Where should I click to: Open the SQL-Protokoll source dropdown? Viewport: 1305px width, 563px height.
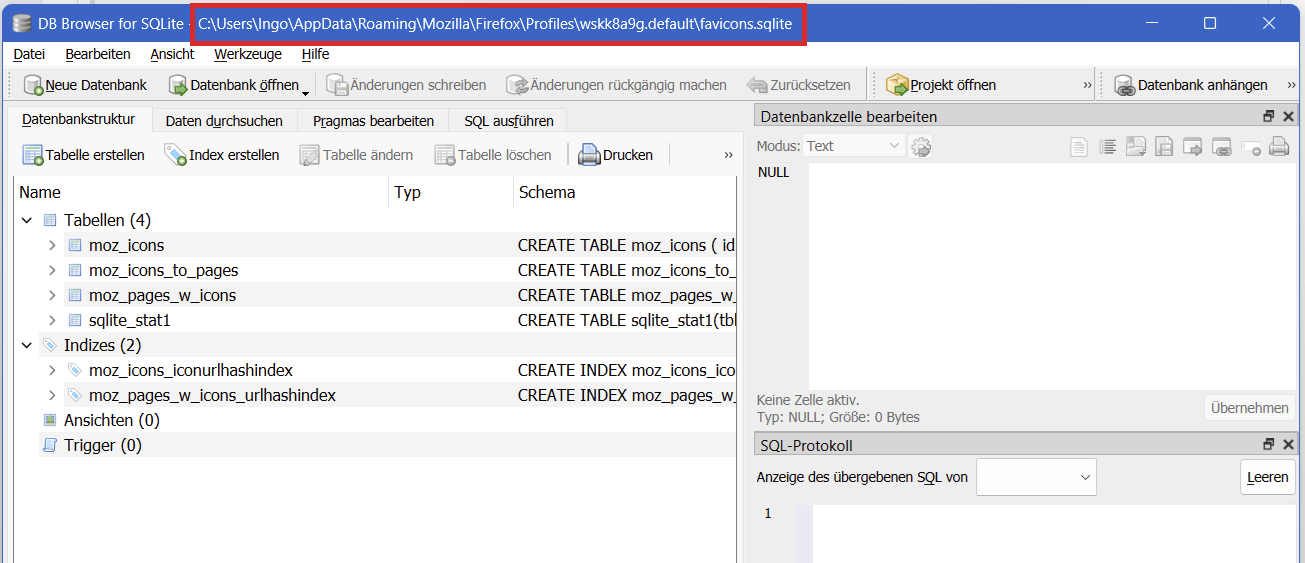(1036, 477)
